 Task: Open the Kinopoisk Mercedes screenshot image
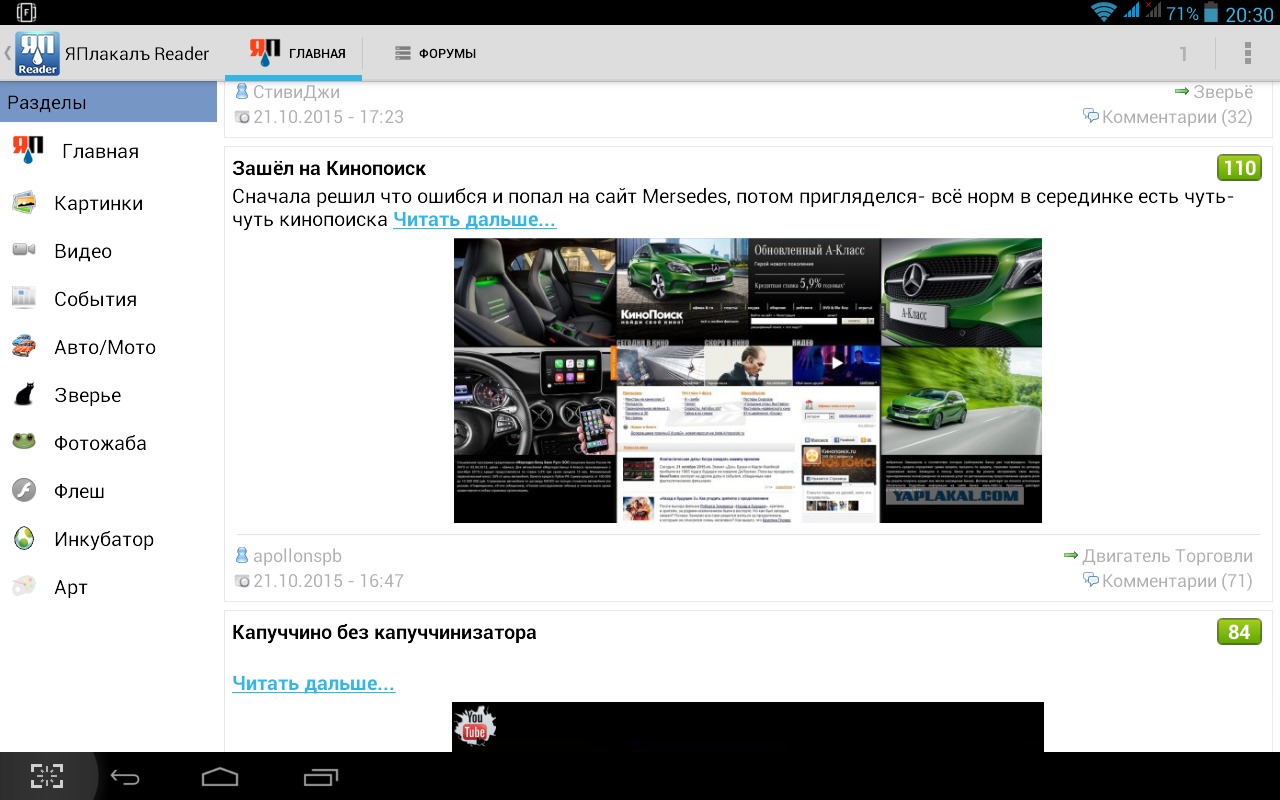(748, 380)
